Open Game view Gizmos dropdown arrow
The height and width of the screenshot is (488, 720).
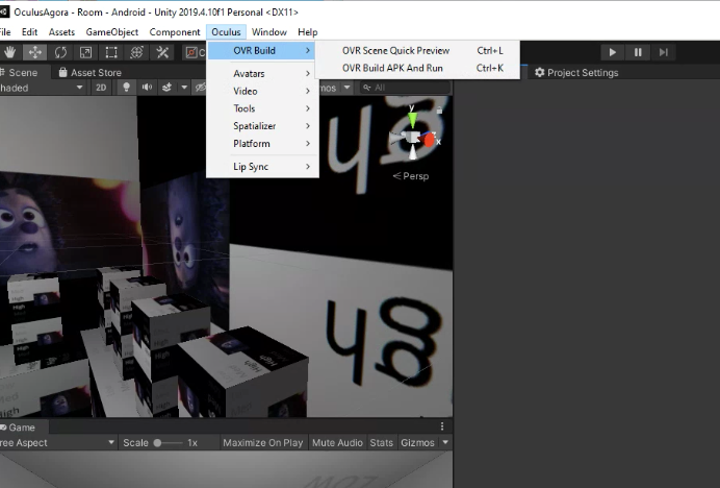tap(445, 443)
